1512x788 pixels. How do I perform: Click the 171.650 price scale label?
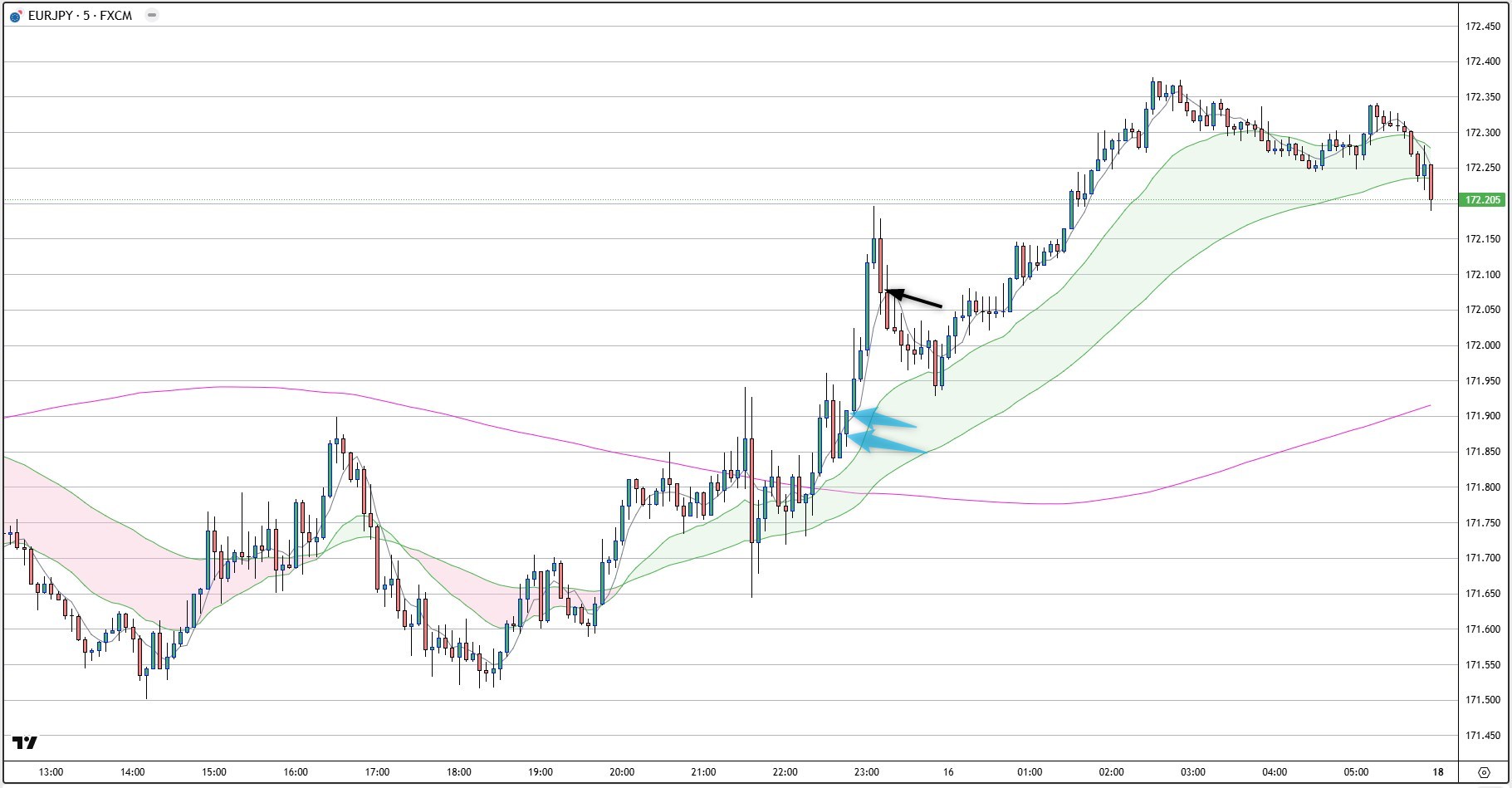click(x=1482, y=594)
